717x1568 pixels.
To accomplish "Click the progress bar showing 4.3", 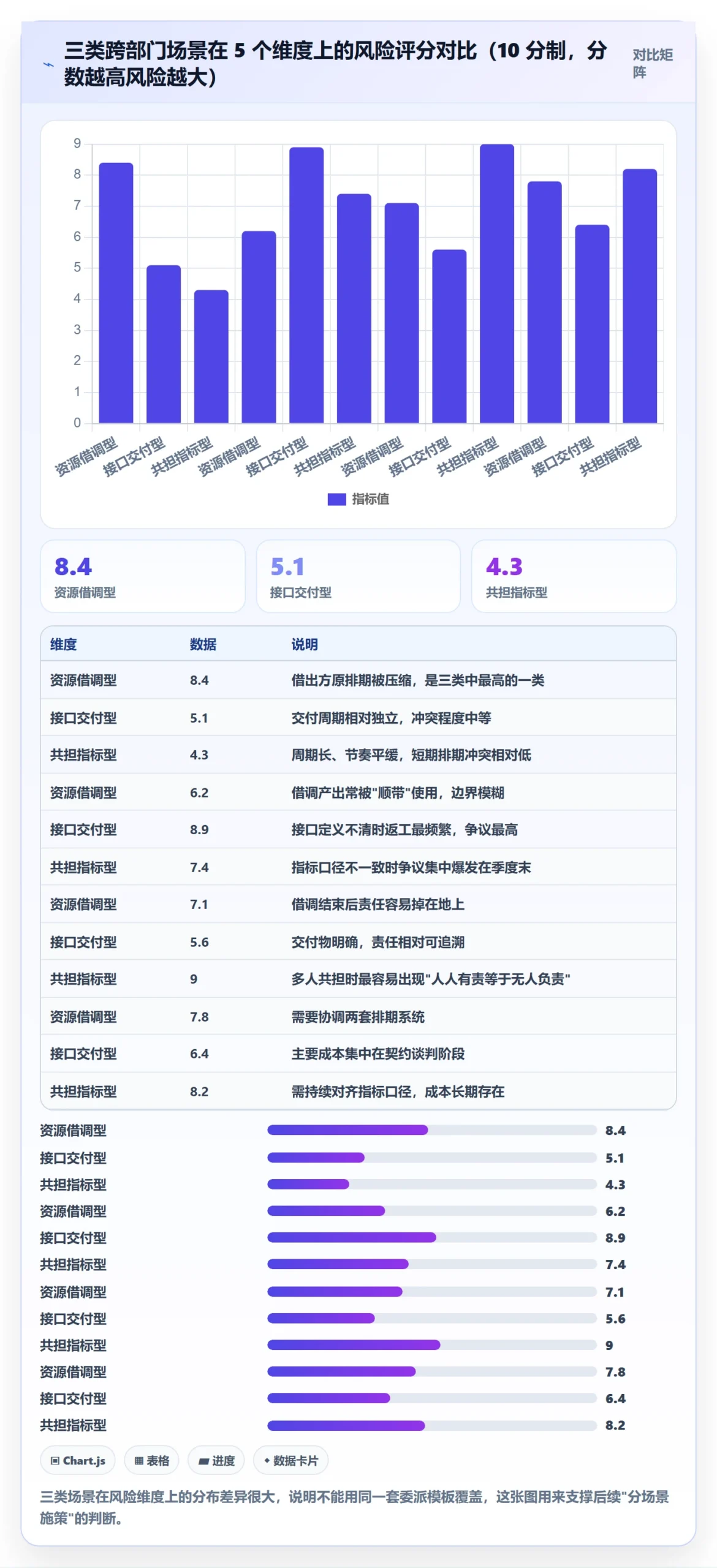I will point(432,1184).
